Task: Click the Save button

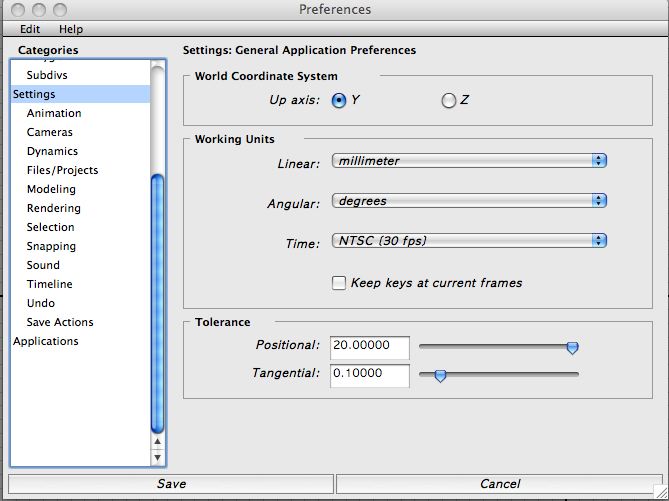Action: tap(171, 484)
